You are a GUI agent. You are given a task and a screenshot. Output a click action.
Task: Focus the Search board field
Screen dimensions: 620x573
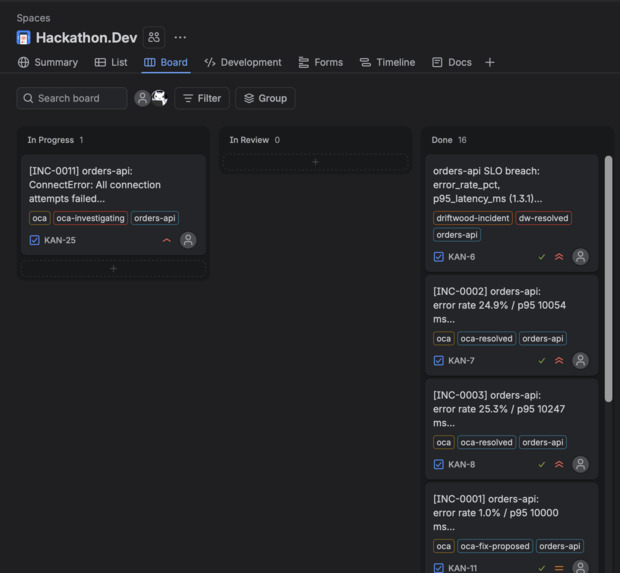pyautogui.click(x=72, y=98)
